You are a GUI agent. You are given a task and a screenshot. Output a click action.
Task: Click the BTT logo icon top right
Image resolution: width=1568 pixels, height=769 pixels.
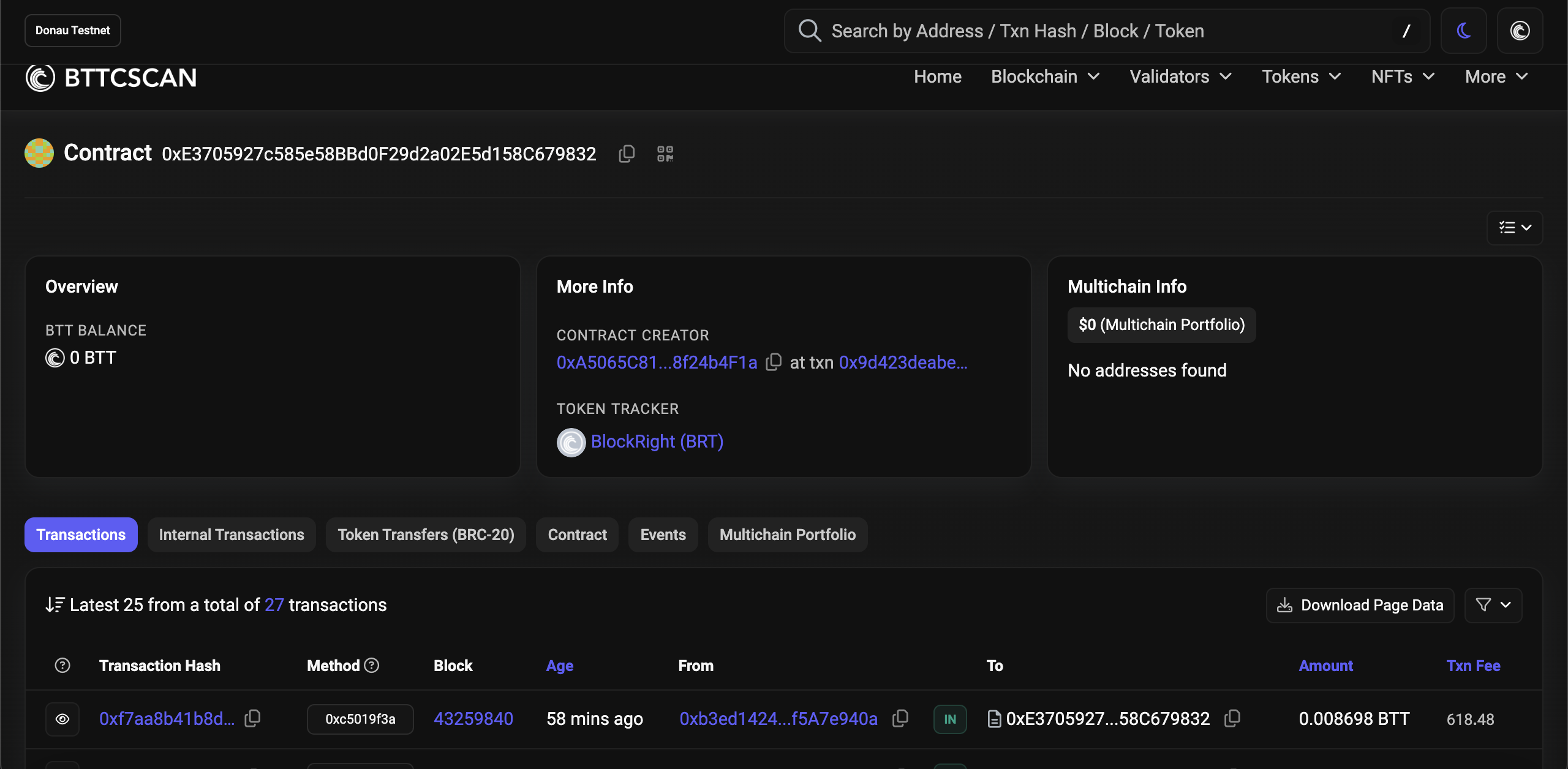[x=1520, y=31]
